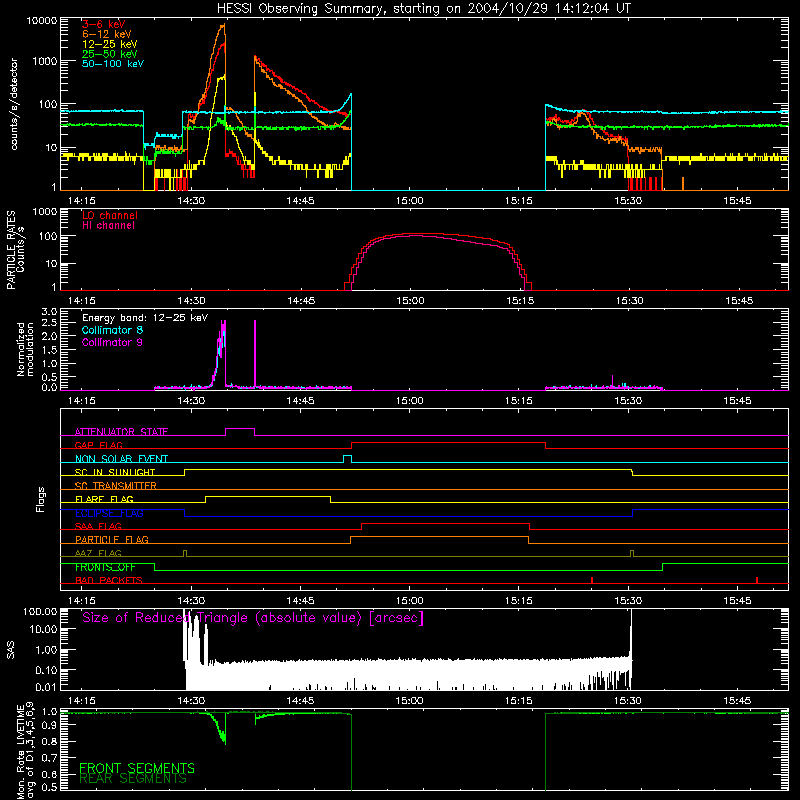This screenshot has width=800, height=800.
Task: Click the Energy band: 12-25 keV label
Action: pos(145,318)
